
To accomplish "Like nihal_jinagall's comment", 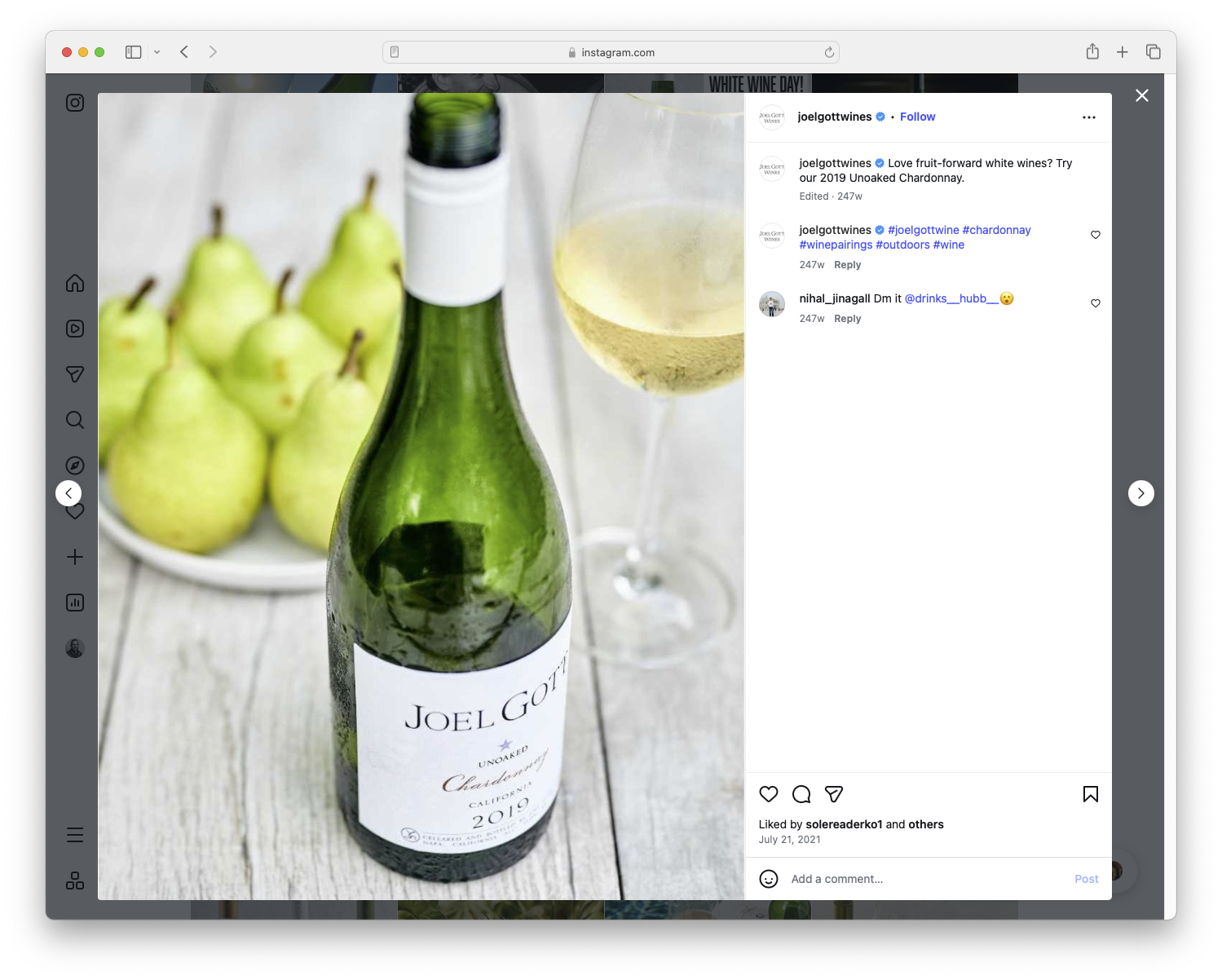I will point(1096,303).
